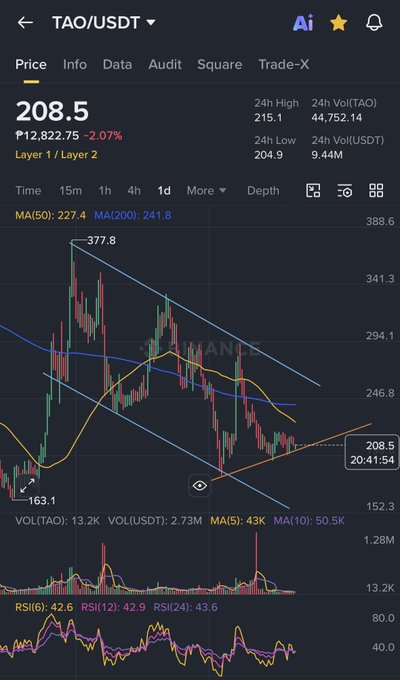Select the 1d chart interval

click(164, 191)
